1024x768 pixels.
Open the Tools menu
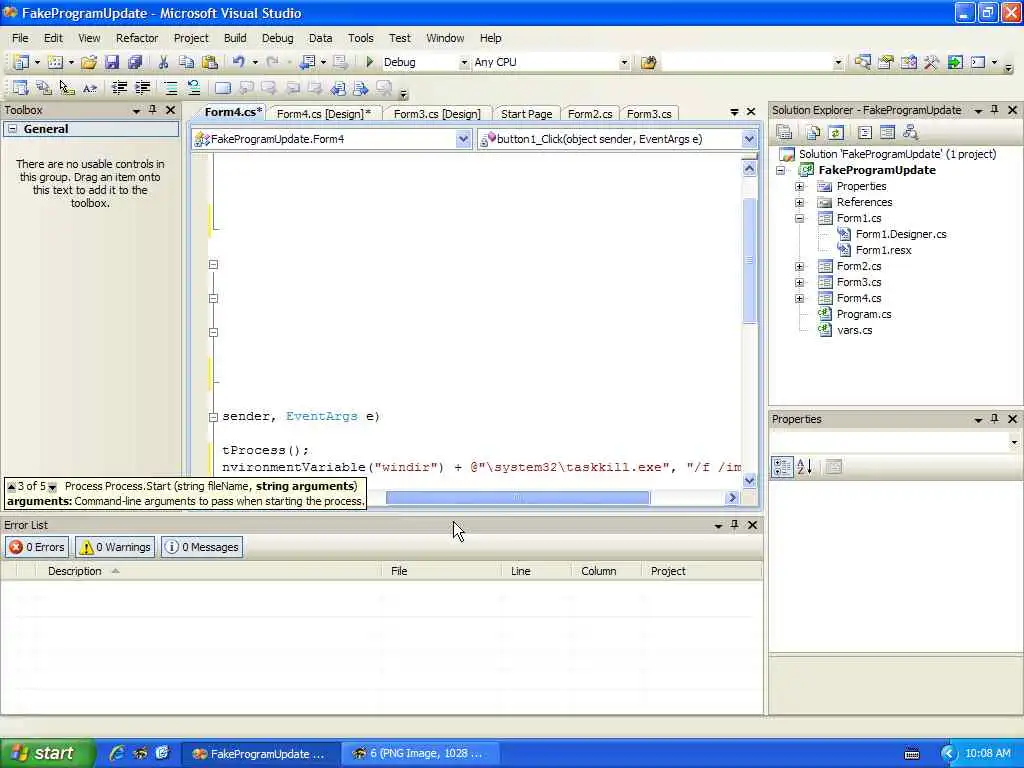pyautogui.click(x=360, y=38)
